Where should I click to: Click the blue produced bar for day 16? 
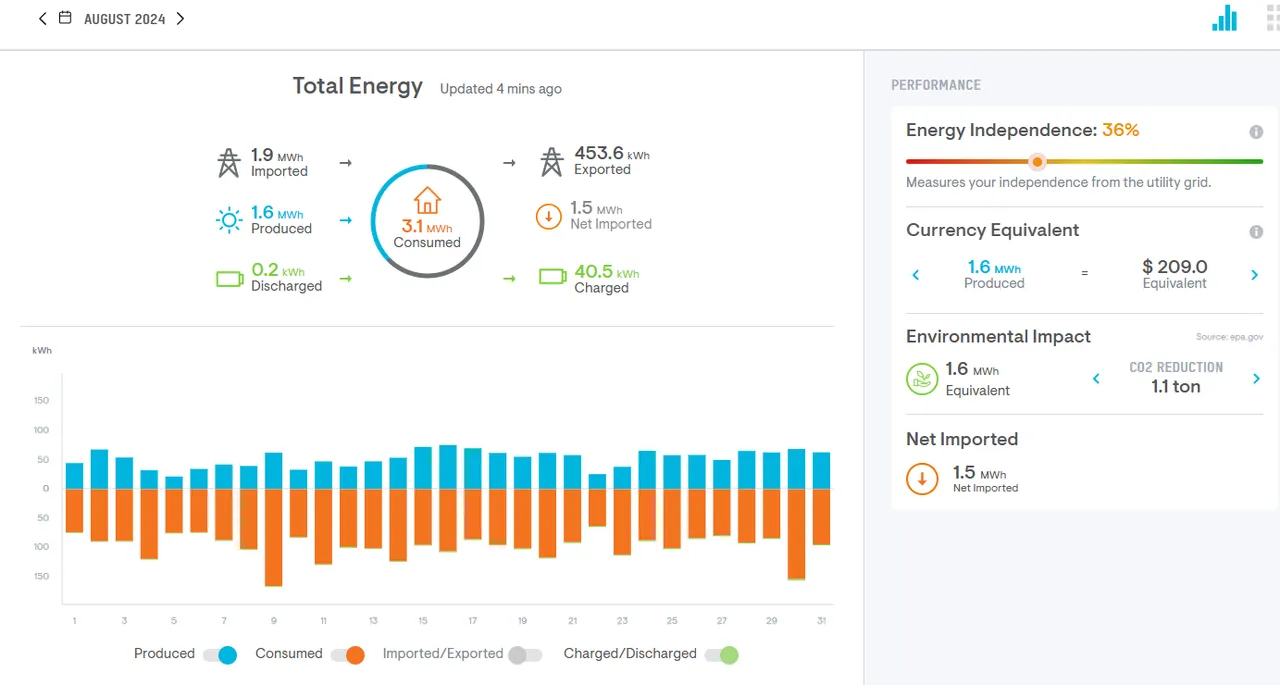click(x=448, y=467)
